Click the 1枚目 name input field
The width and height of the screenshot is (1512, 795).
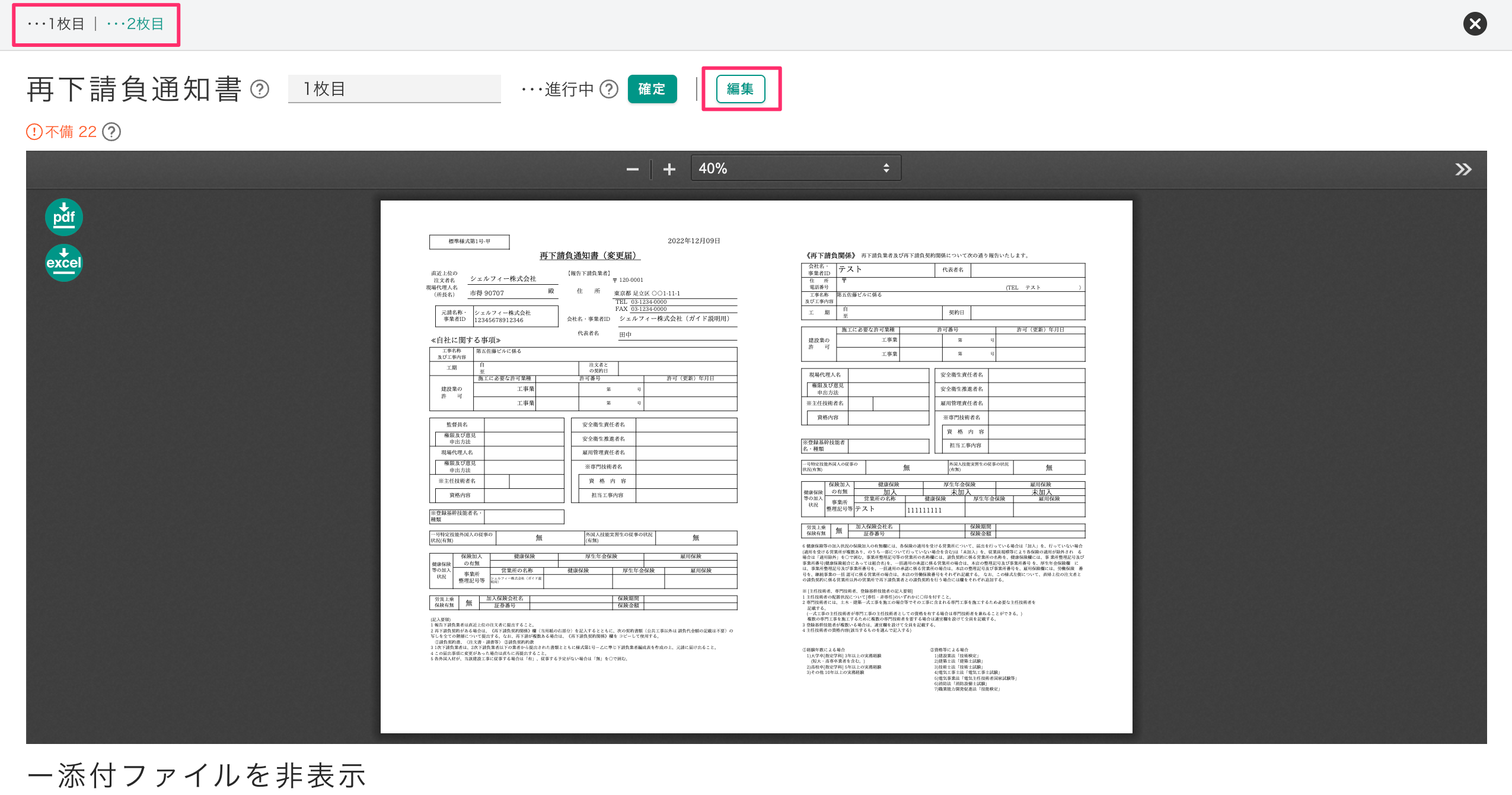[395, 88]
